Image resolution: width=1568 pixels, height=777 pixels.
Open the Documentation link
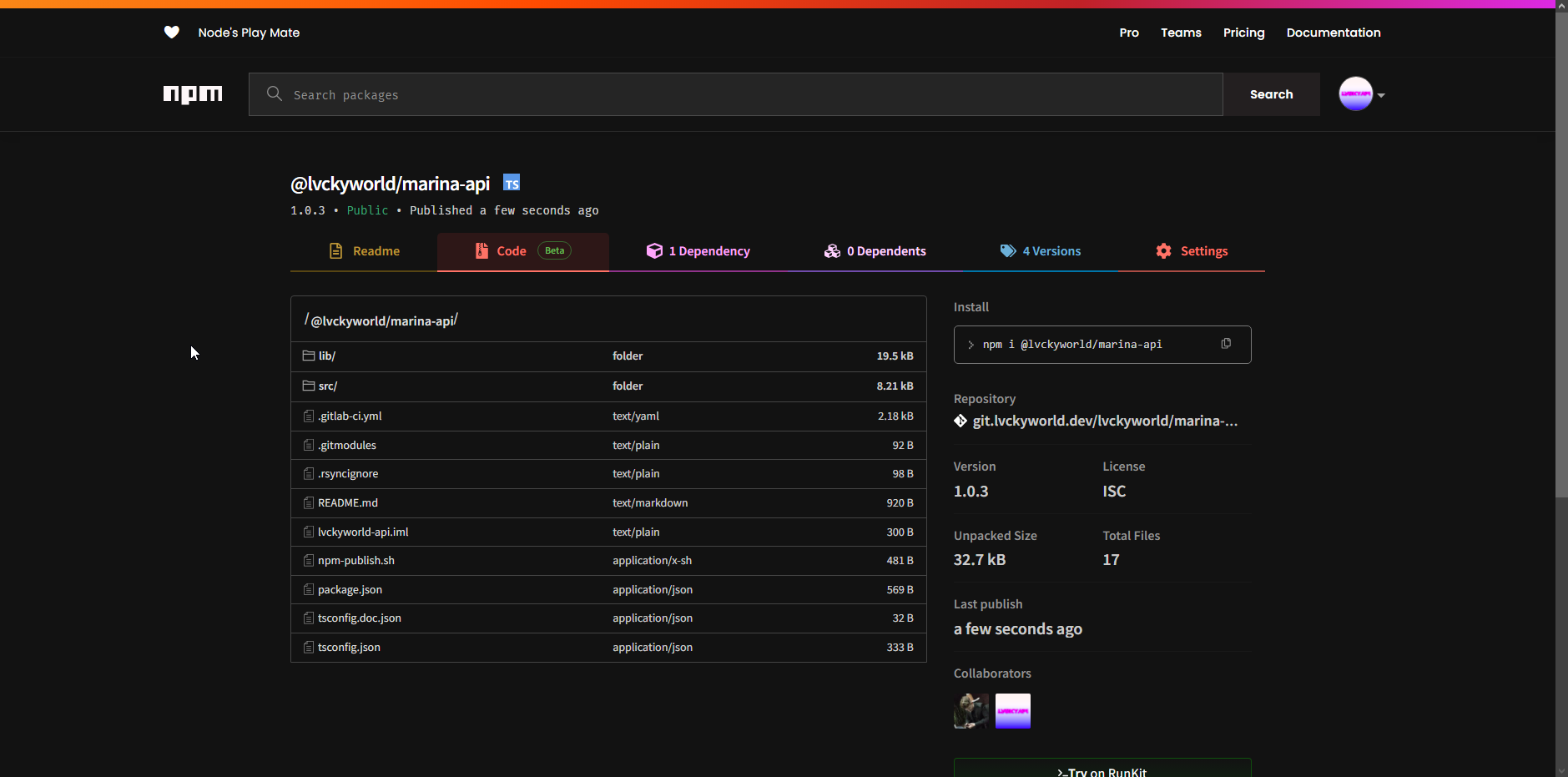1333,33
